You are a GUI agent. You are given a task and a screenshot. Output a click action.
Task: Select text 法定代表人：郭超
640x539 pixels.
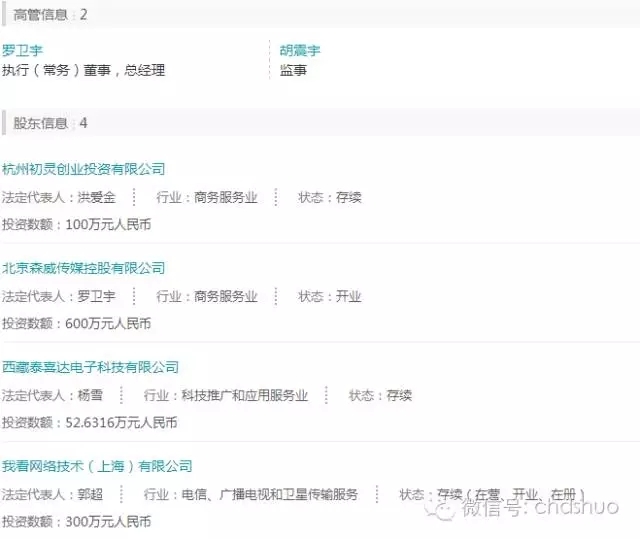tap(52, 495)
